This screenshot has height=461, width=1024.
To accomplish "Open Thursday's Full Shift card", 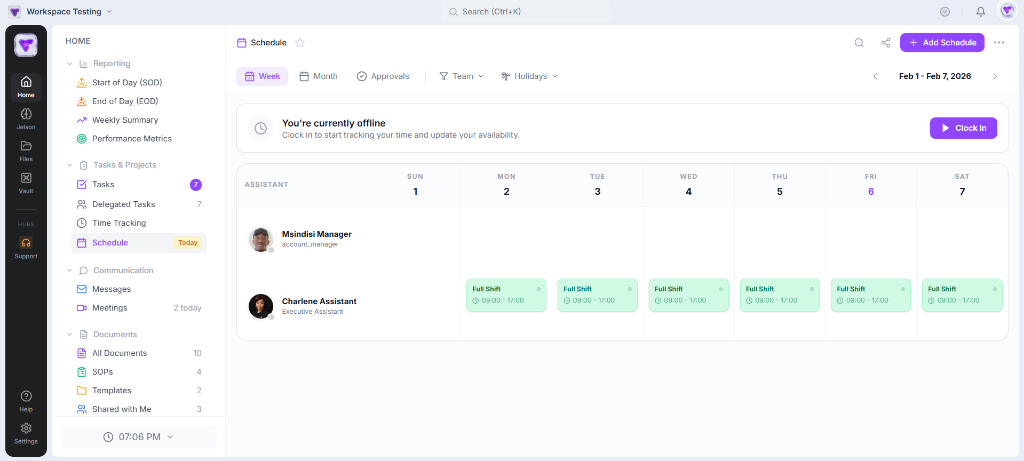I will tap(780, 295).
